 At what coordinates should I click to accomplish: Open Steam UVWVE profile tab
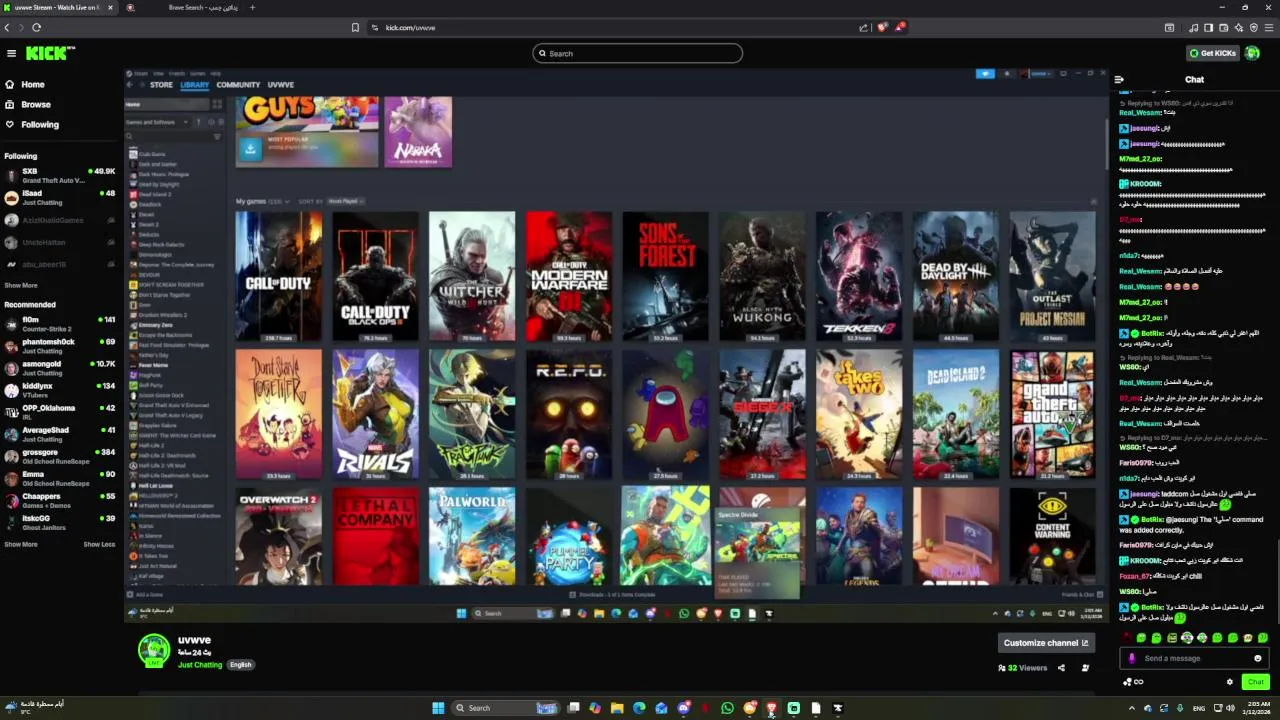tap(281, 85)
